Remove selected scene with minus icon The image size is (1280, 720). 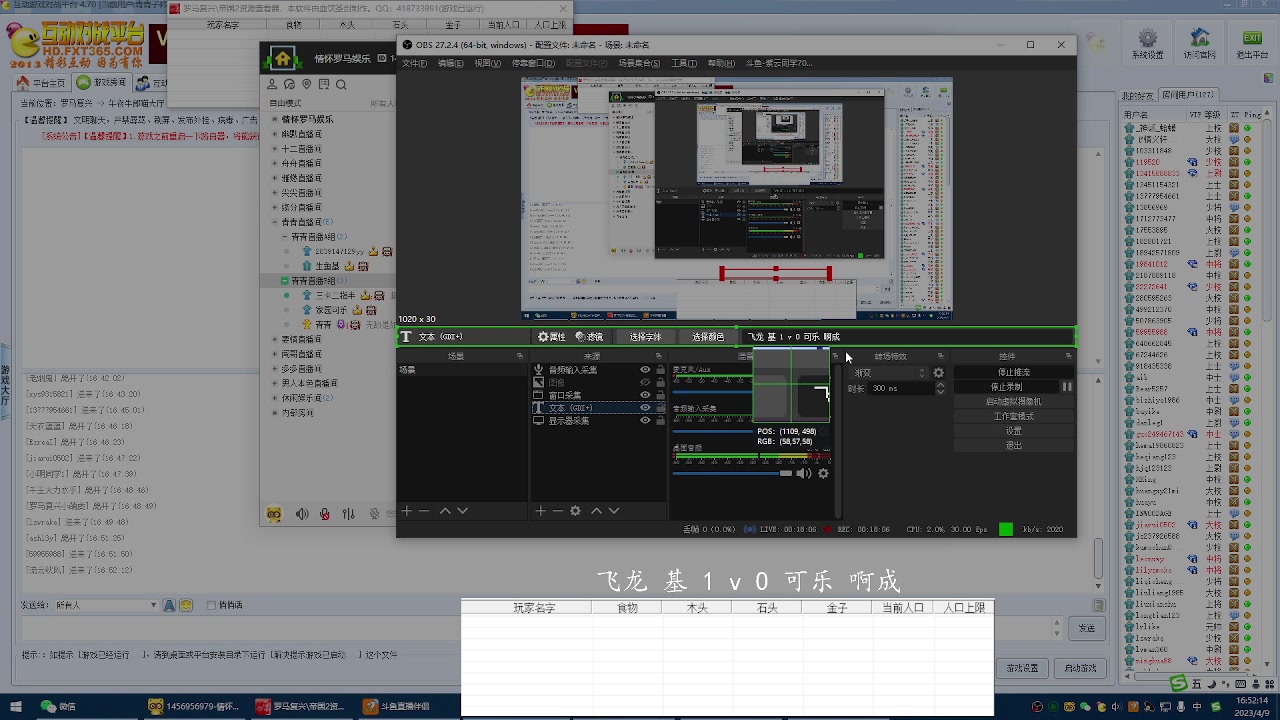(x=424, y=511)
